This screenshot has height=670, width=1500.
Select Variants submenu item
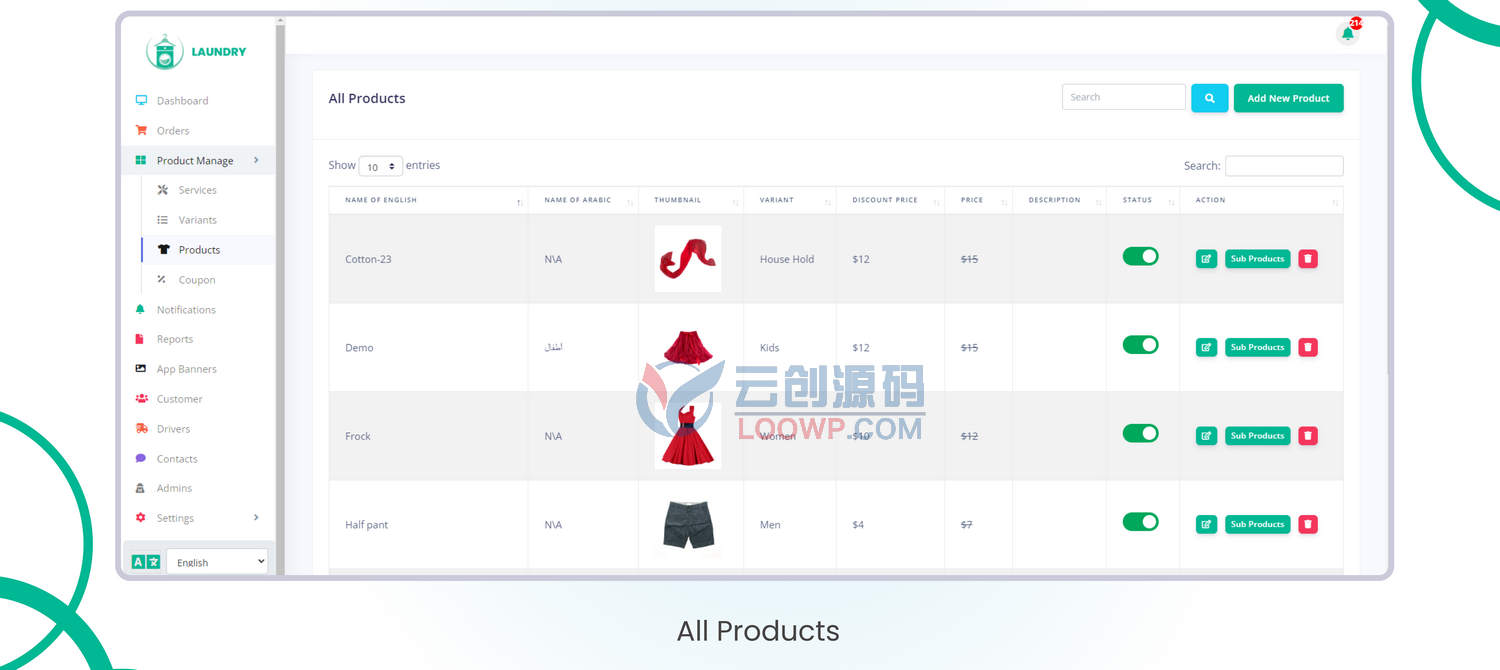coord(198,220)
